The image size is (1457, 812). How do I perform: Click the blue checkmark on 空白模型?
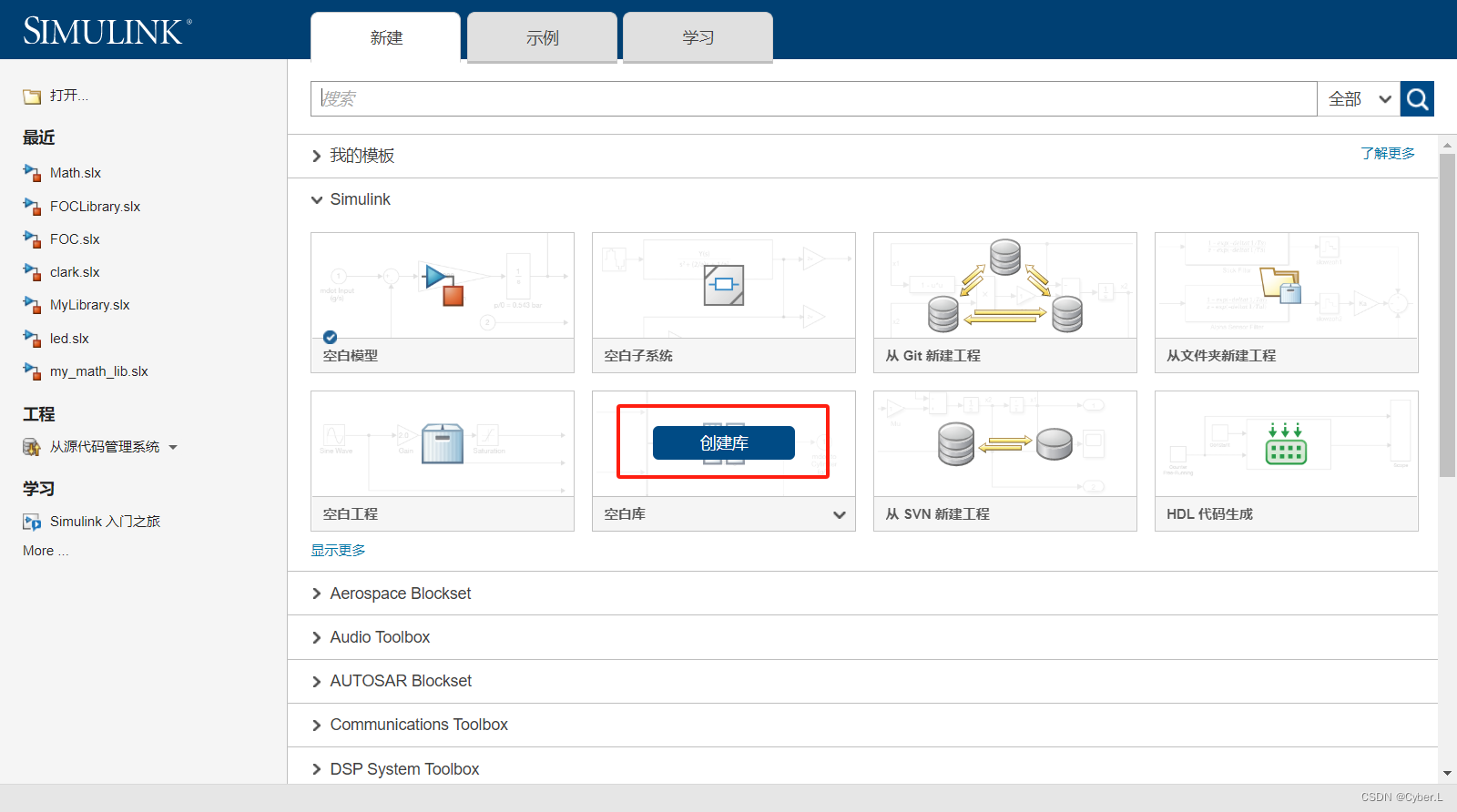pos(331,337)
